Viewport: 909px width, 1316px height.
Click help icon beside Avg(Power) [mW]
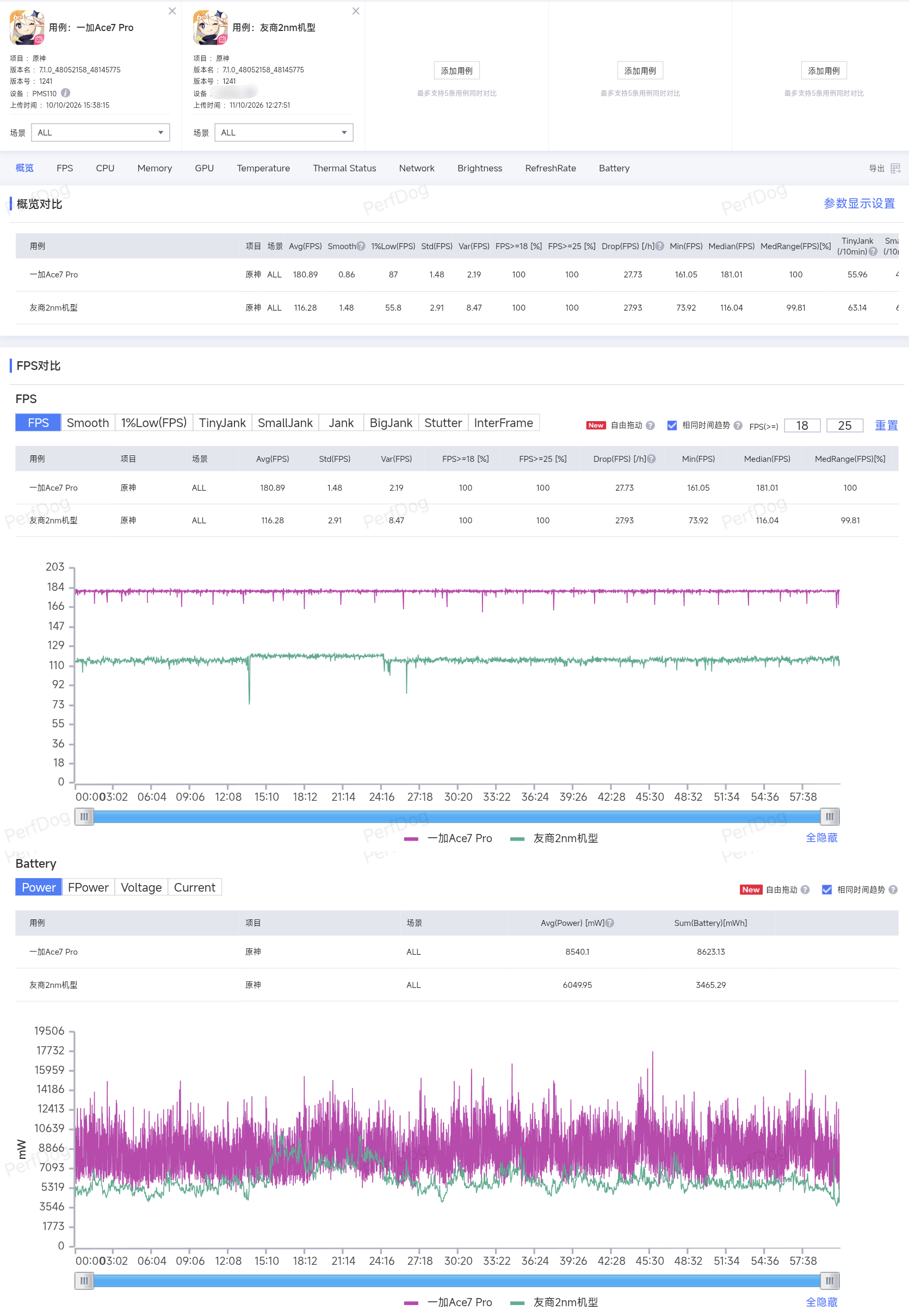609,923
